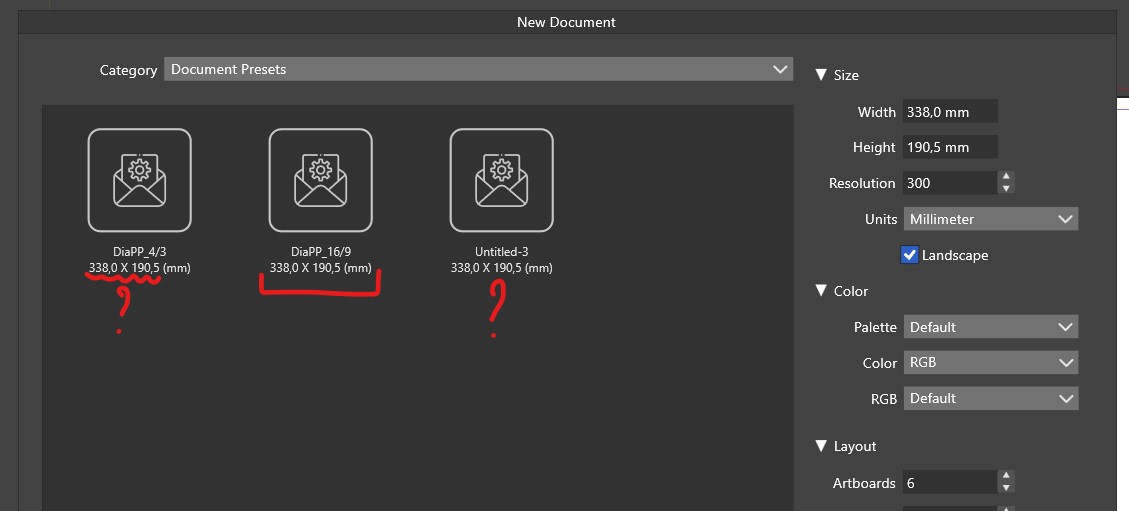Increase Artboards count with up arrow
The width and height of the screenshot is (1129, 511).
[1007, 478]
